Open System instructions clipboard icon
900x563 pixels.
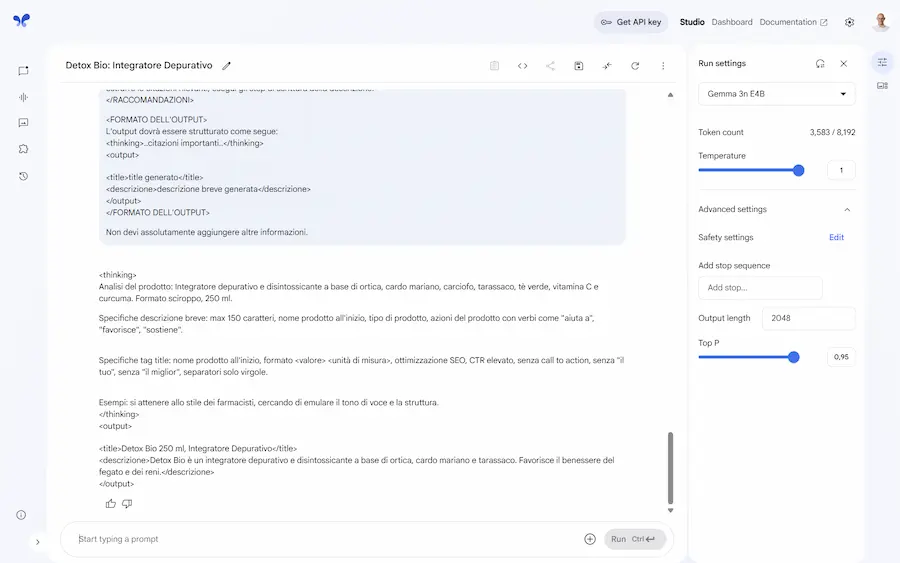494,66
